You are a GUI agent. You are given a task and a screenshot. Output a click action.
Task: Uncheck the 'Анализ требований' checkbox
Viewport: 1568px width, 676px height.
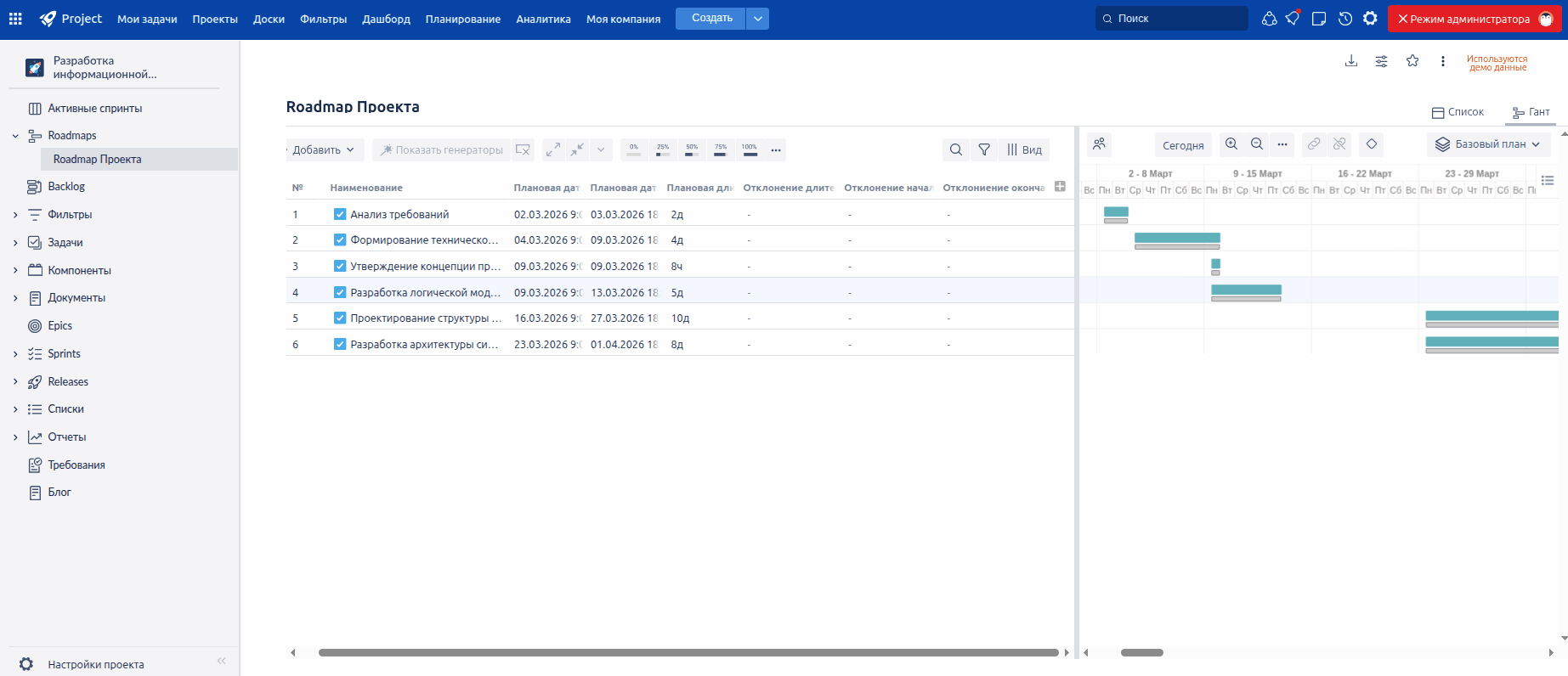(340, 214)
